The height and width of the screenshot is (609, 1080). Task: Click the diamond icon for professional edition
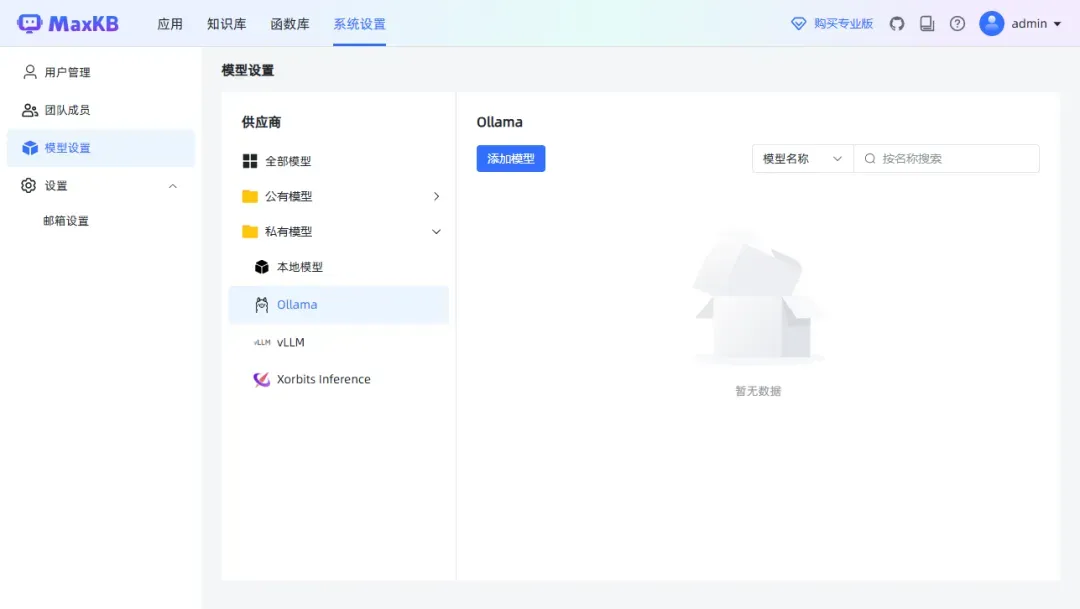tap(798, 23)
